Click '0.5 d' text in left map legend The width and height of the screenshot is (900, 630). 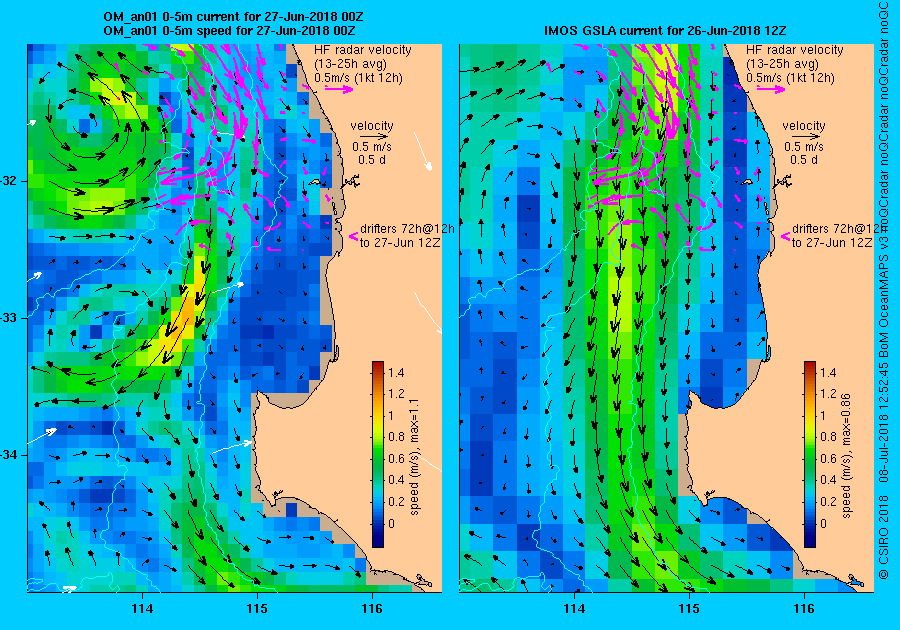pyautogui.click(x=372, y=160)
